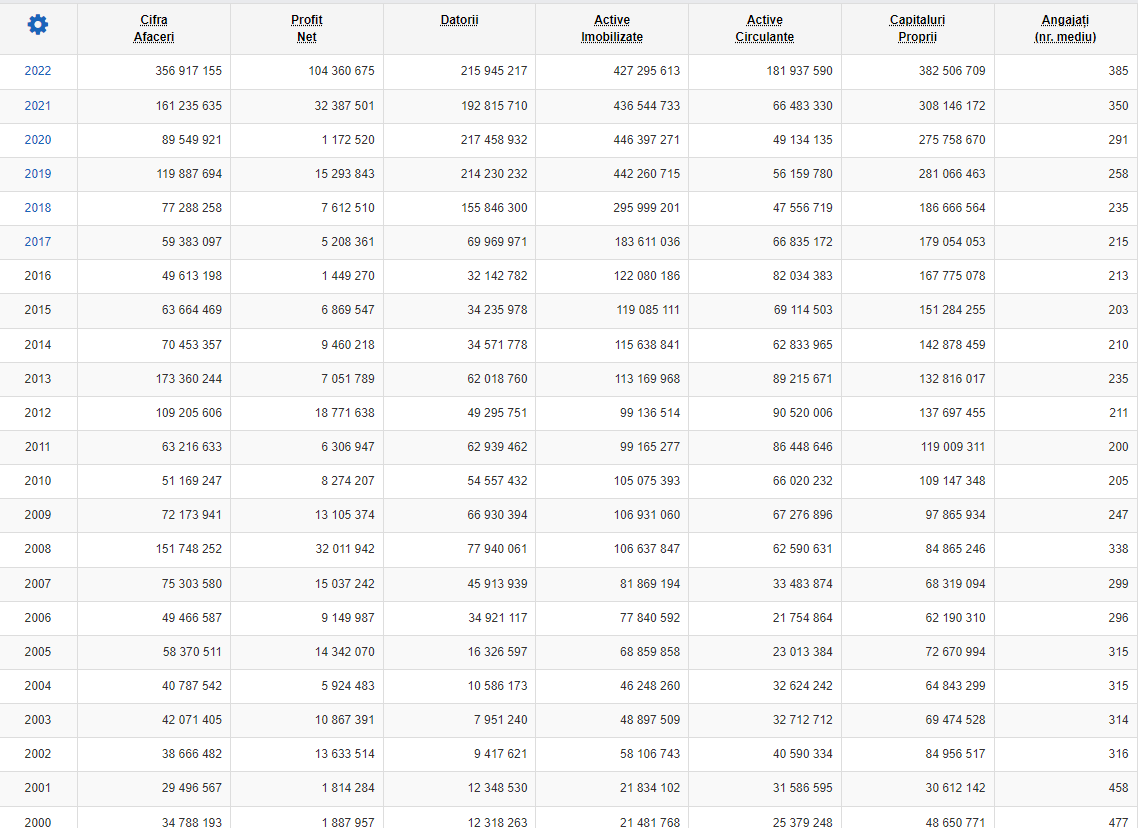Select net profit value 14 342 070
The width and height of the screenshot is (1138, 828).
tap(345, 653)
